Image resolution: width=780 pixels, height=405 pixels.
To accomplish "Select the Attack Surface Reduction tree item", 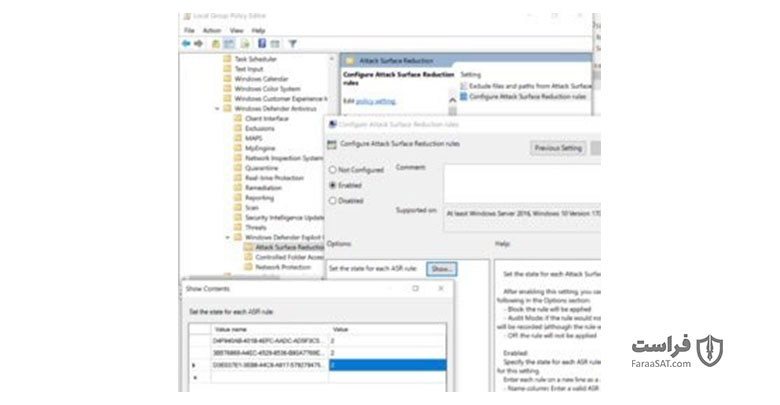I will 289,247.
